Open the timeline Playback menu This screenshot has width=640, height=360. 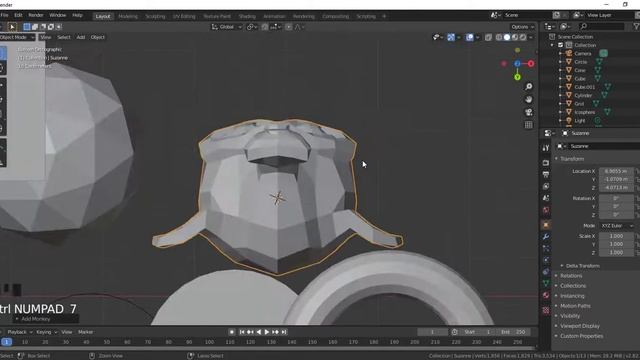[19, 332]
